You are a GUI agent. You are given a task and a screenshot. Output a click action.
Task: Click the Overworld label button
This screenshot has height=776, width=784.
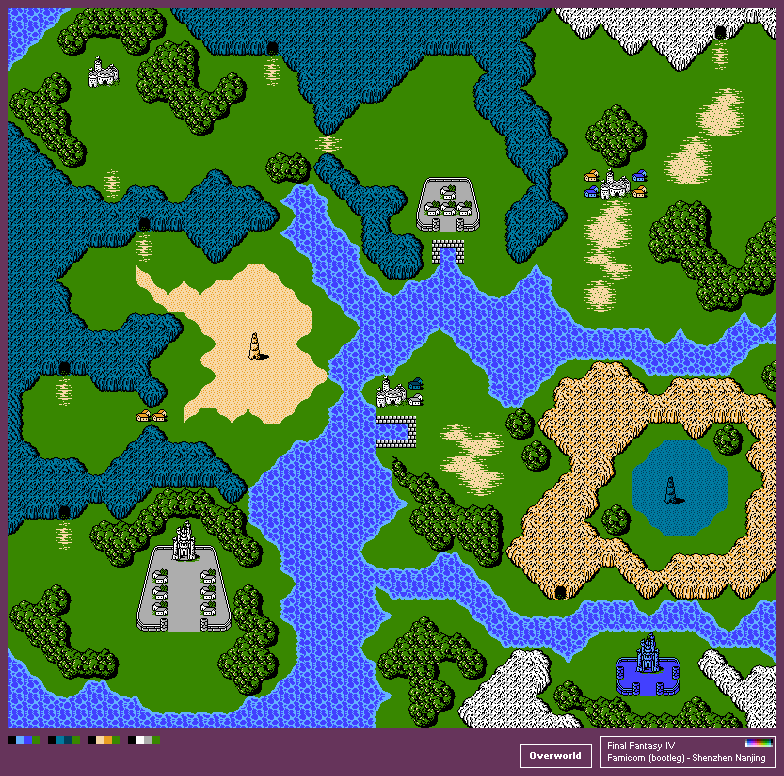555,756
